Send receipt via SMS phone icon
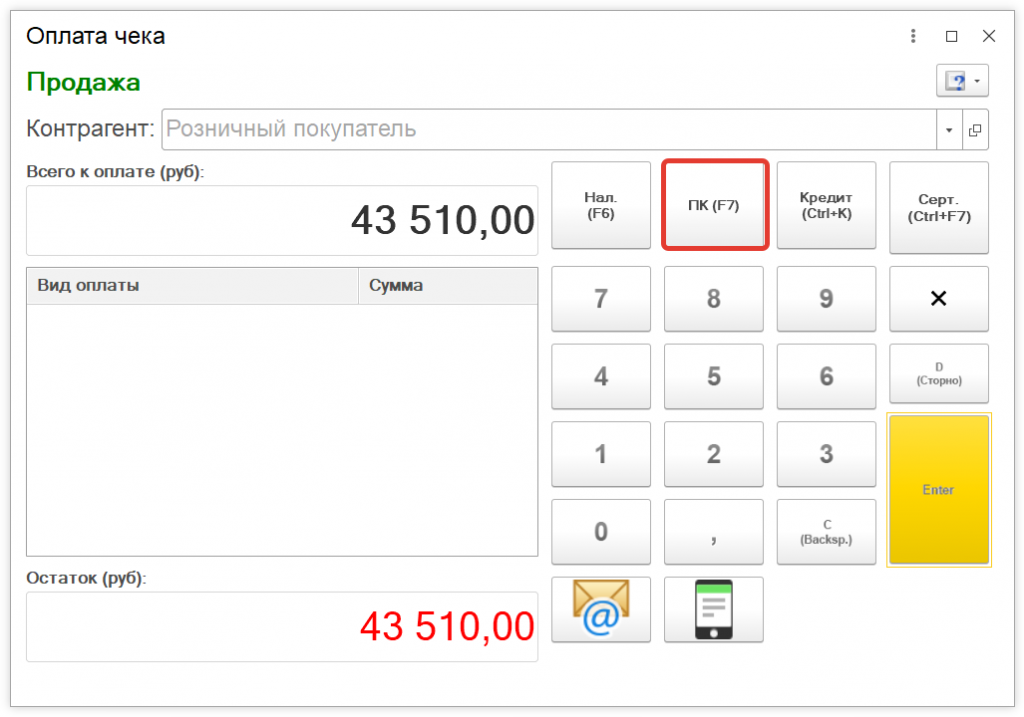This screenshot has width=1024, height=717. 713,609
